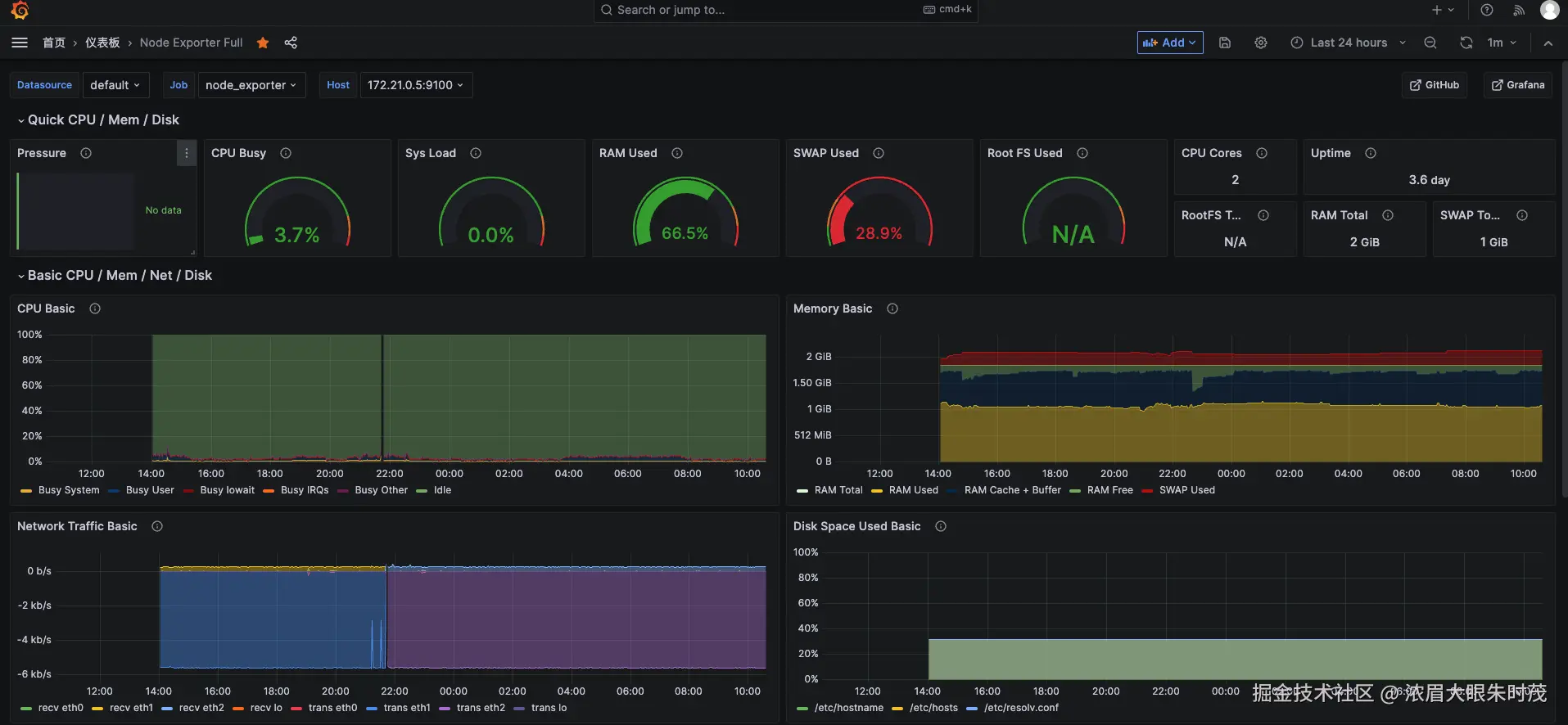
Task: Go to 首页 in the breadcrumb
Action: 54,43
